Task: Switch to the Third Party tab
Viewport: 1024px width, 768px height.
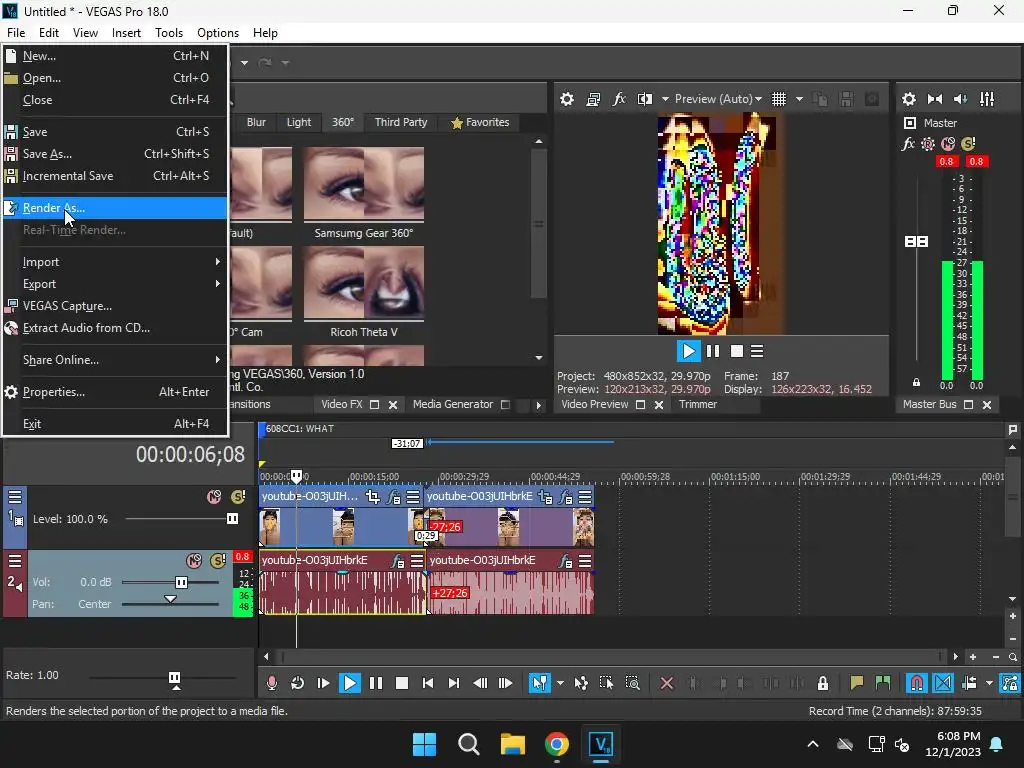Action: pos(400,122)
